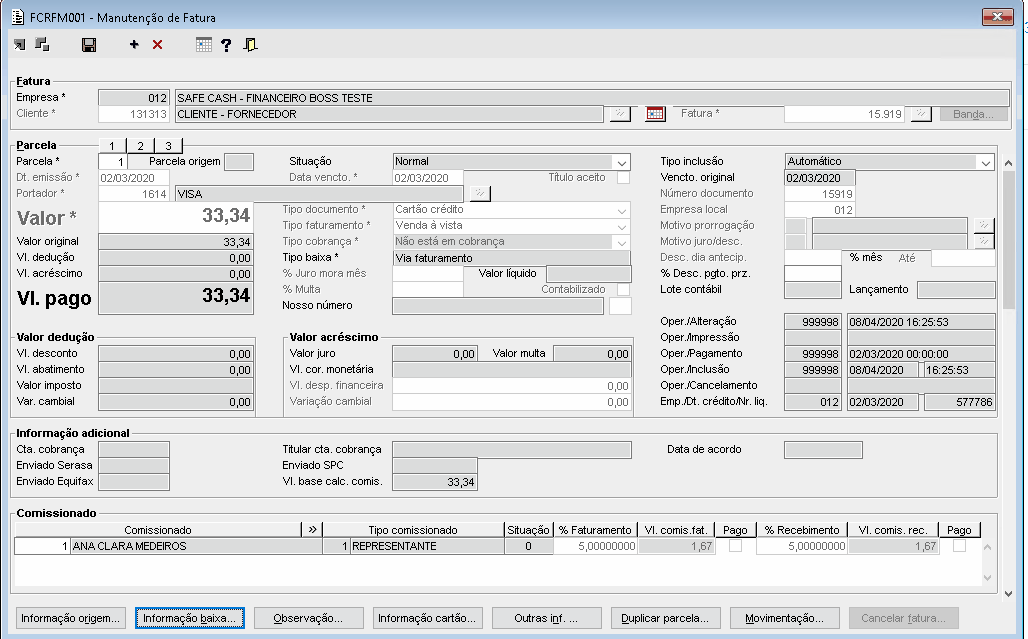Screen dimensions: 1028x639
Task: Click the red X delete icon
Action: point(157,45)
